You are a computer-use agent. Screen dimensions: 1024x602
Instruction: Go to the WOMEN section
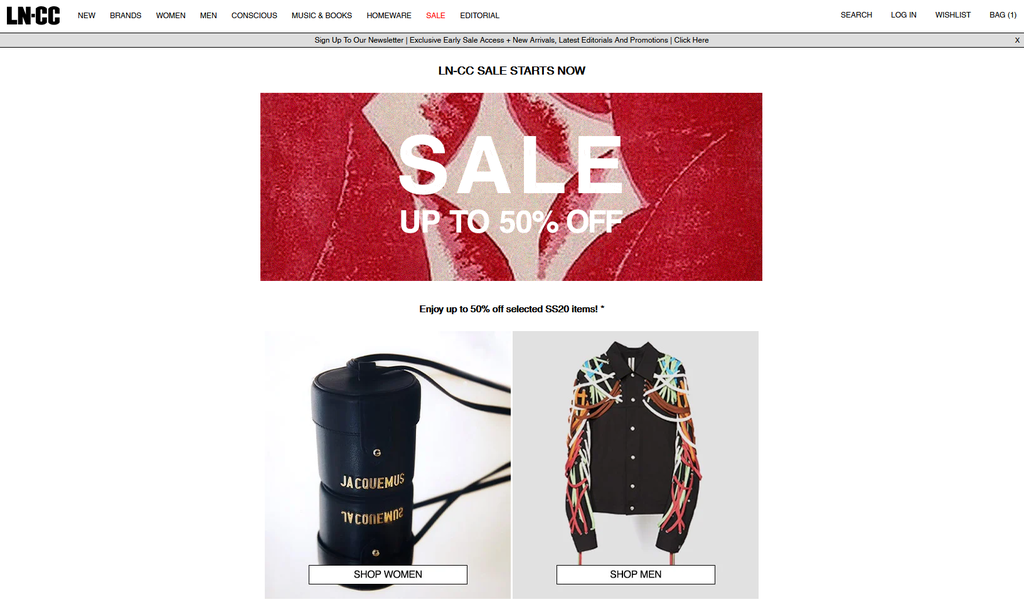170,16
